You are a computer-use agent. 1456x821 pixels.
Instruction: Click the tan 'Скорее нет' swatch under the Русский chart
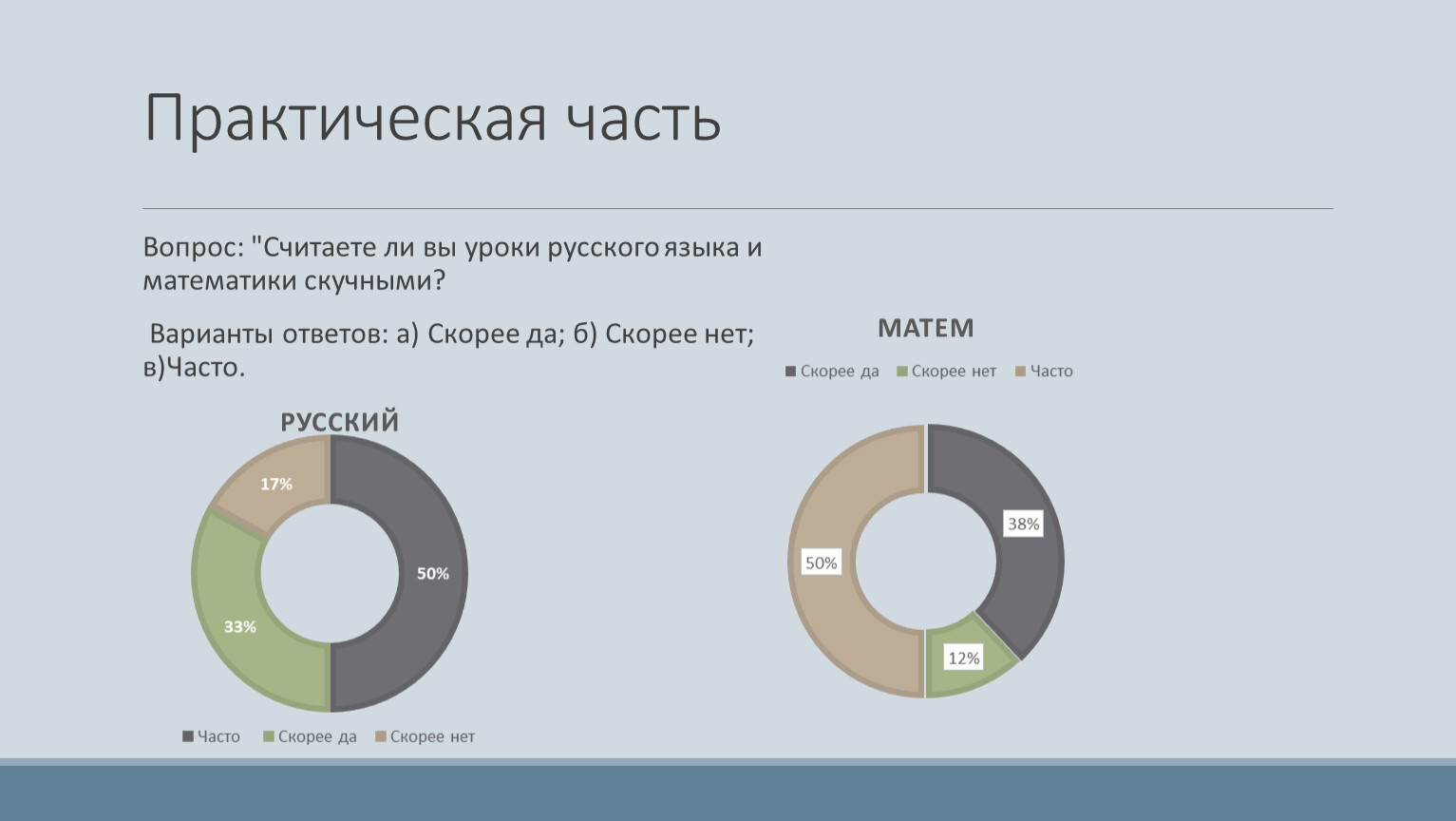tap(381, 736)
